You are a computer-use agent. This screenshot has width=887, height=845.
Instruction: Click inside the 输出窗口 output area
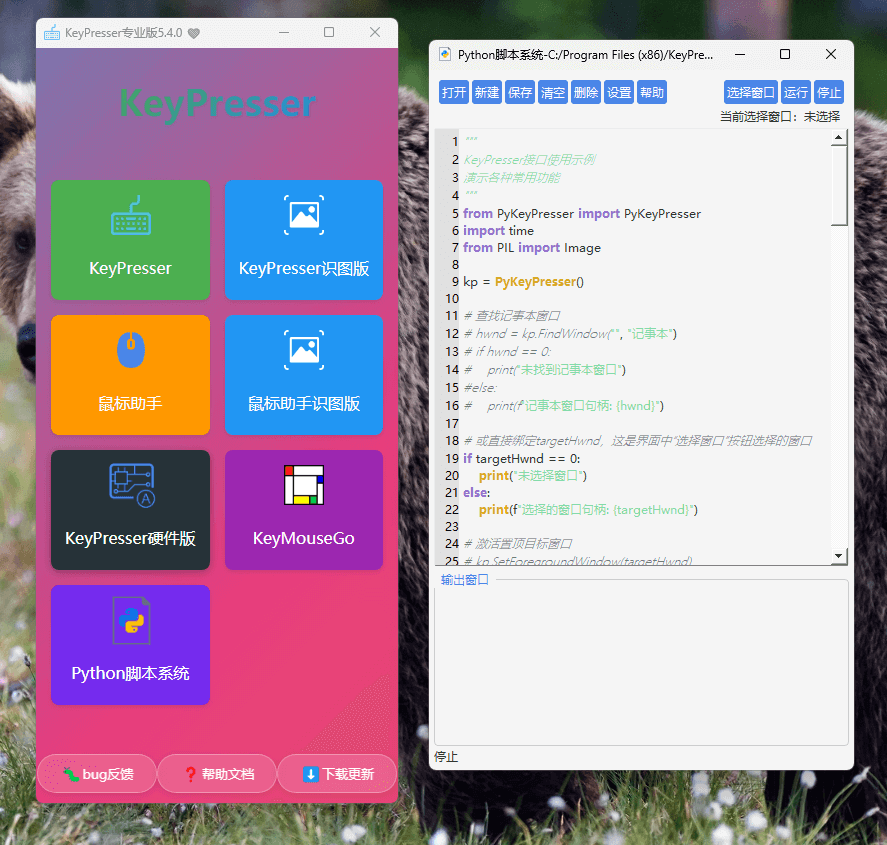640,665
